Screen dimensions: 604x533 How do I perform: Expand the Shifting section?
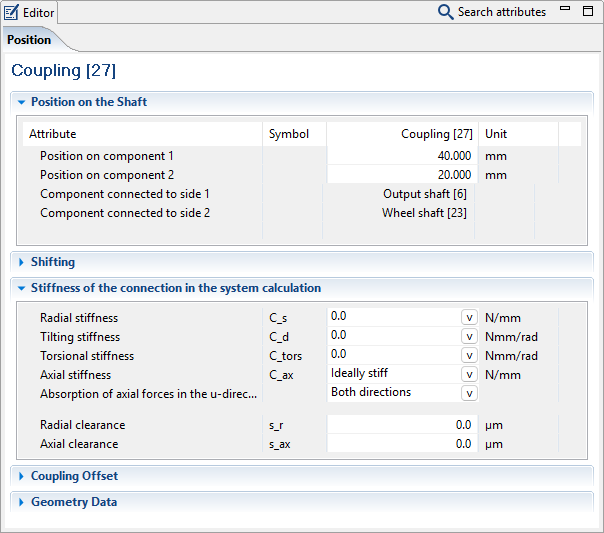[21, 262]
